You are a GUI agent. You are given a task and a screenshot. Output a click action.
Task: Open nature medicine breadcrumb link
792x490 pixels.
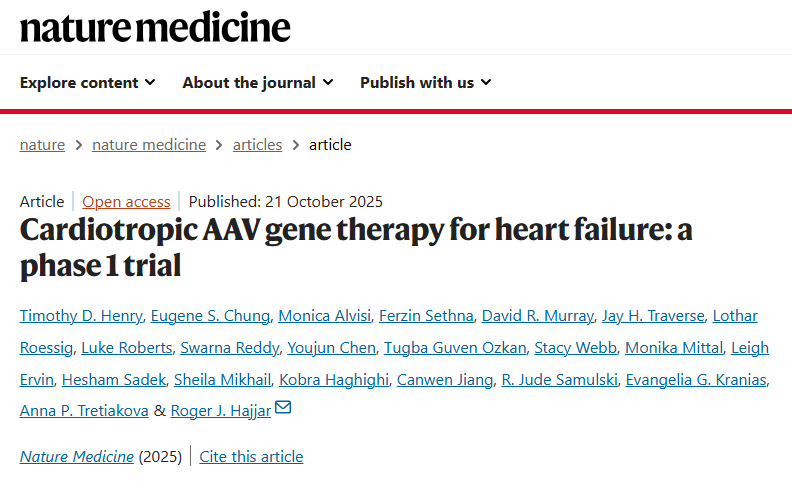coord(149,144)
